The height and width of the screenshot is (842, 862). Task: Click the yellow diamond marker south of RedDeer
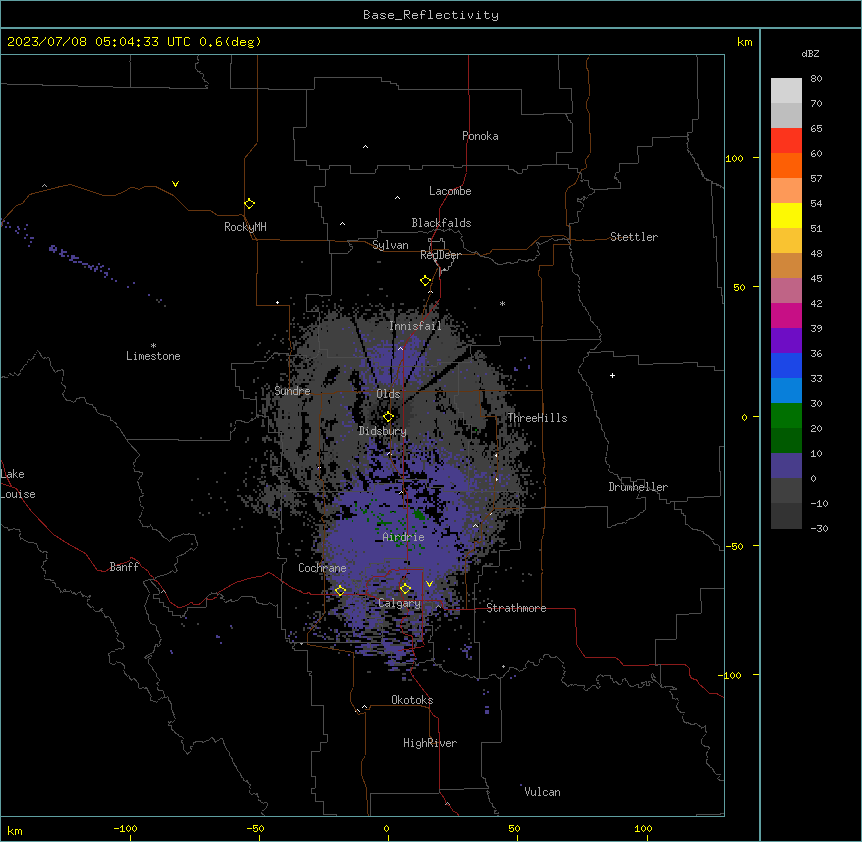tap(425, 281)
